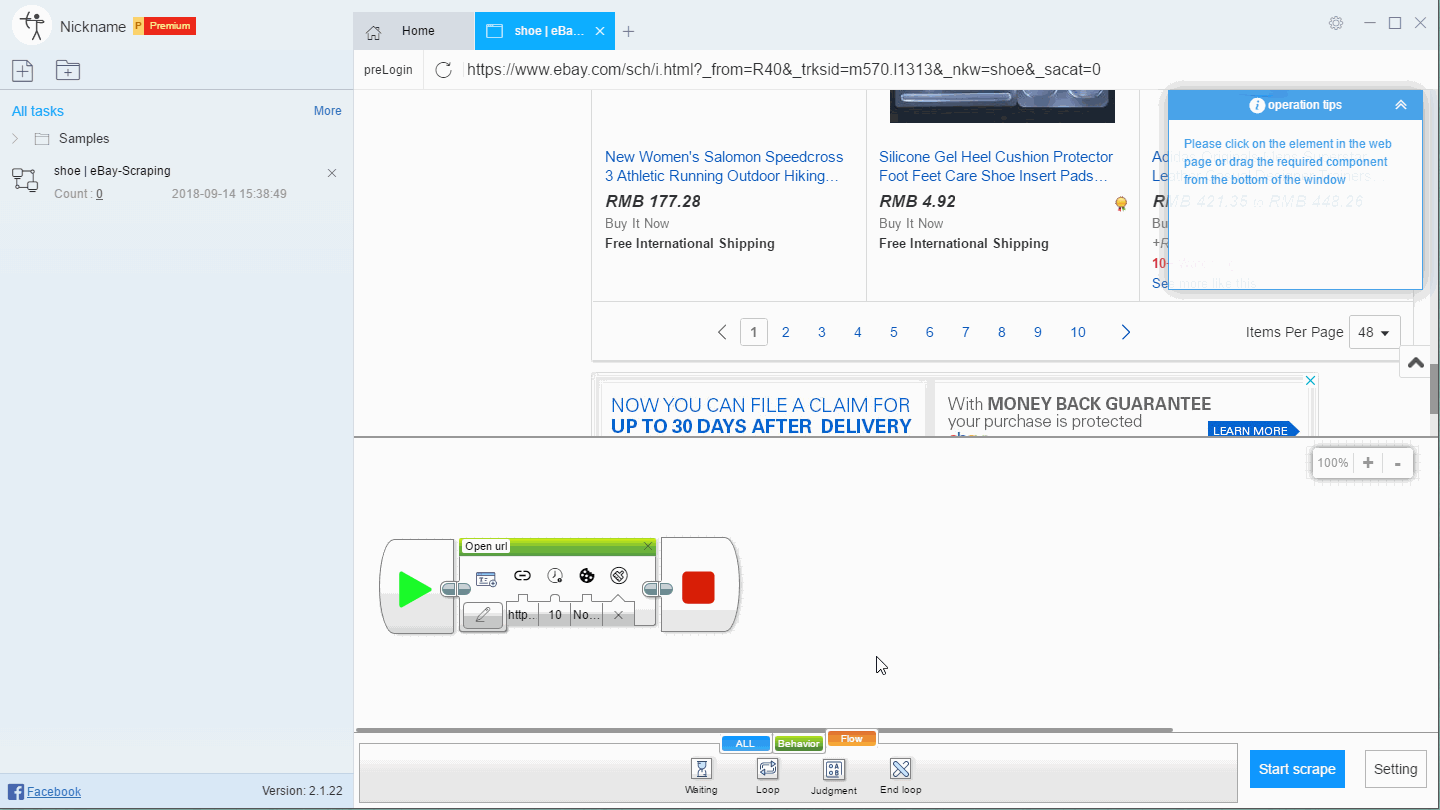Open Salomon Speedcross product link
1440x810 pixels.
tap(724, 166)
